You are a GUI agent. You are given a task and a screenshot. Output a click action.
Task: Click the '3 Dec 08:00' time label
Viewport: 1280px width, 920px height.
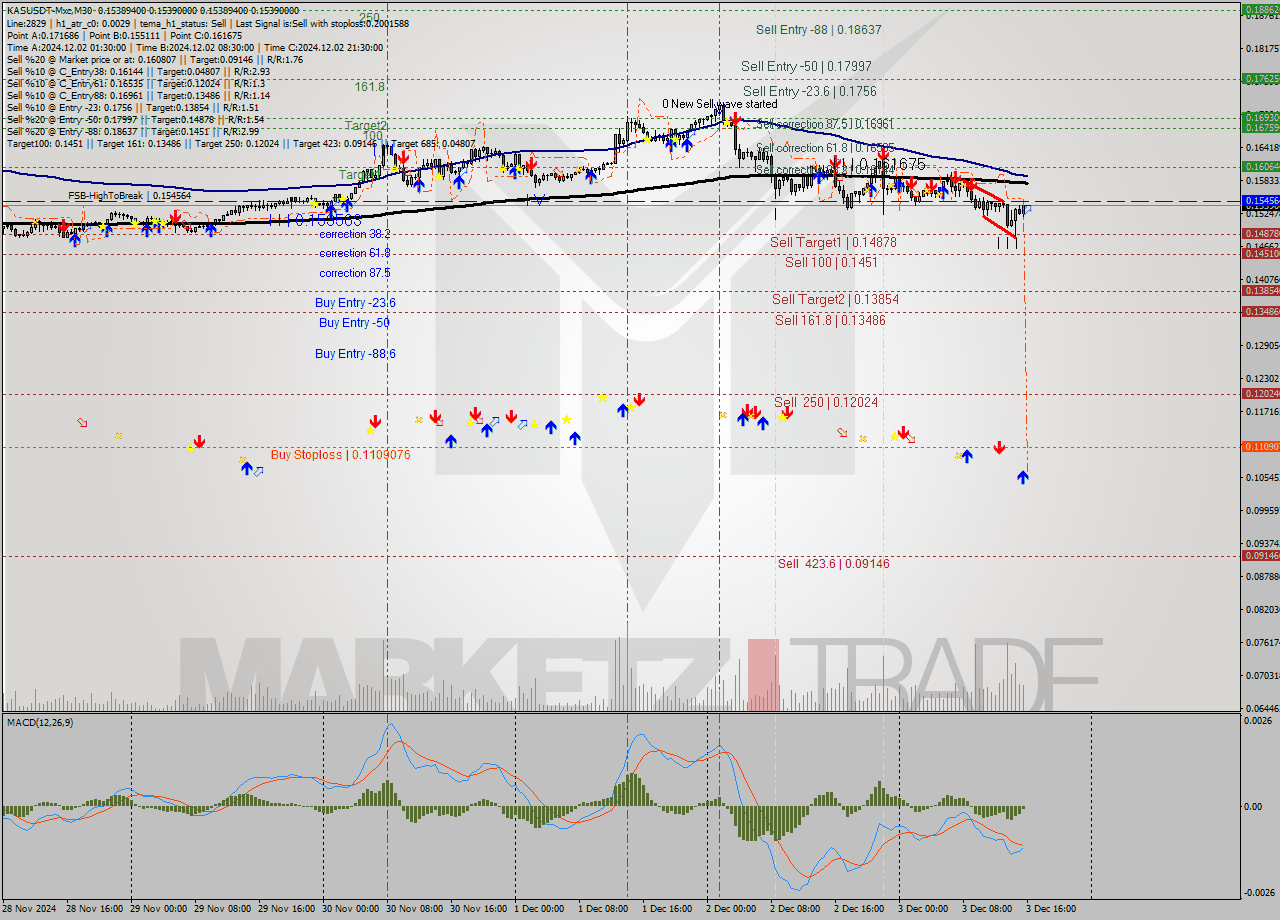[x=987, y=909]
